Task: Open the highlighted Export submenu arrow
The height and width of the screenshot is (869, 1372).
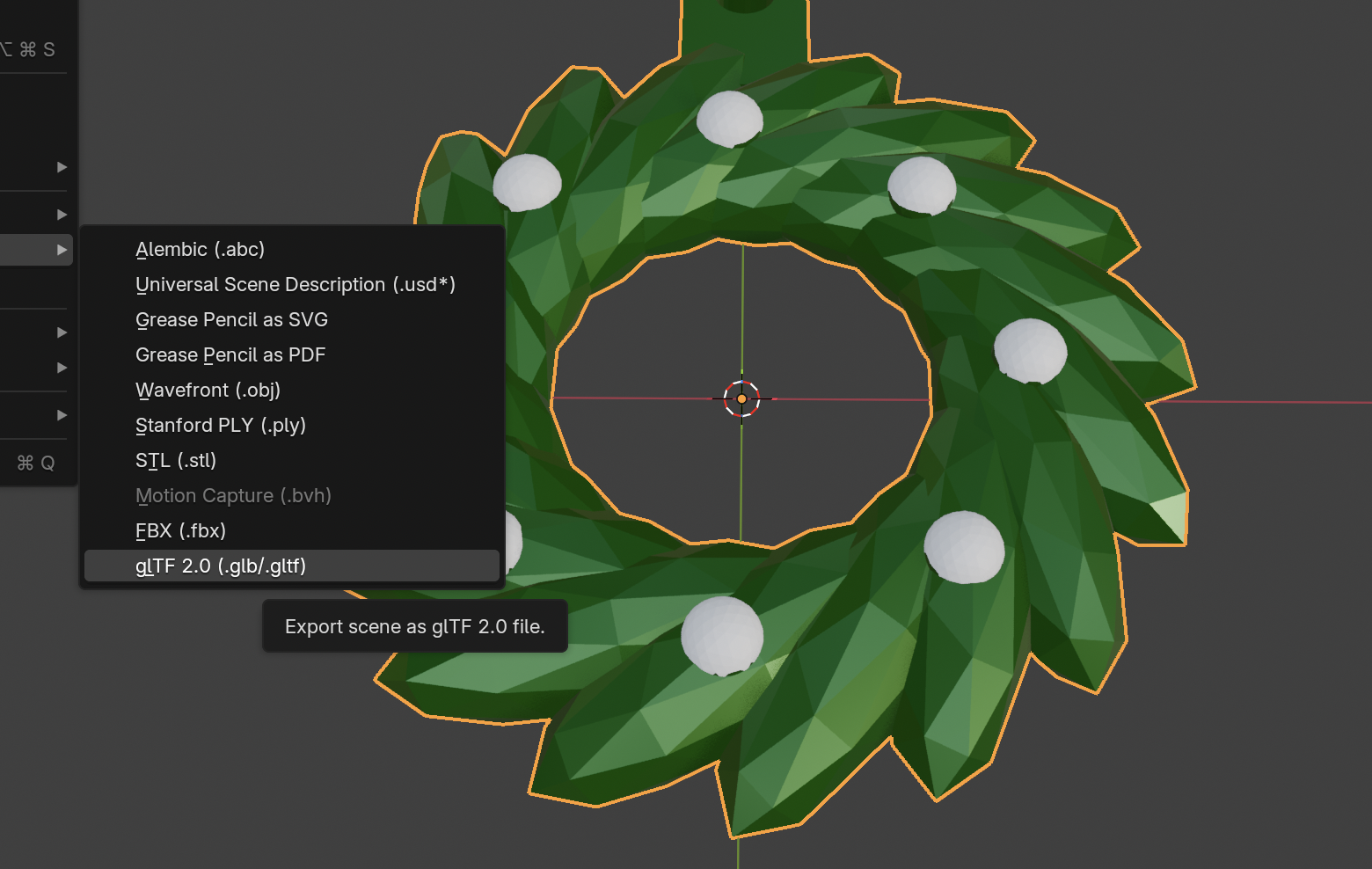Action: (62, 249)
